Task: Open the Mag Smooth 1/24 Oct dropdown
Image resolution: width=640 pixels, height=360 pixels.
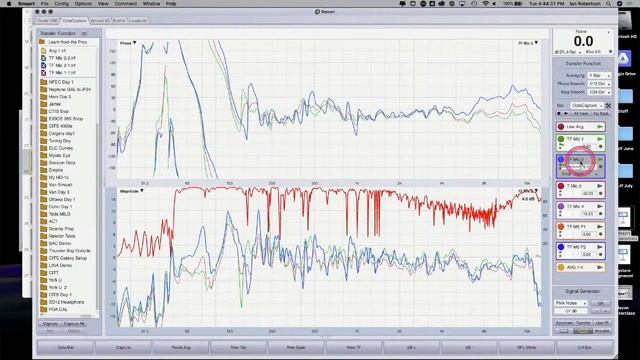Action: tap(599, 92)
